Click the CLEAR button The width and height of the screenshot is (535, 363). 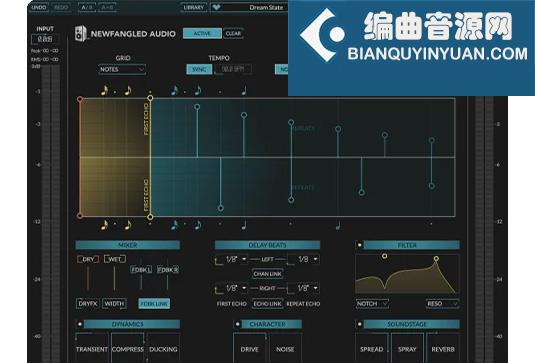[x=233, y=33]
